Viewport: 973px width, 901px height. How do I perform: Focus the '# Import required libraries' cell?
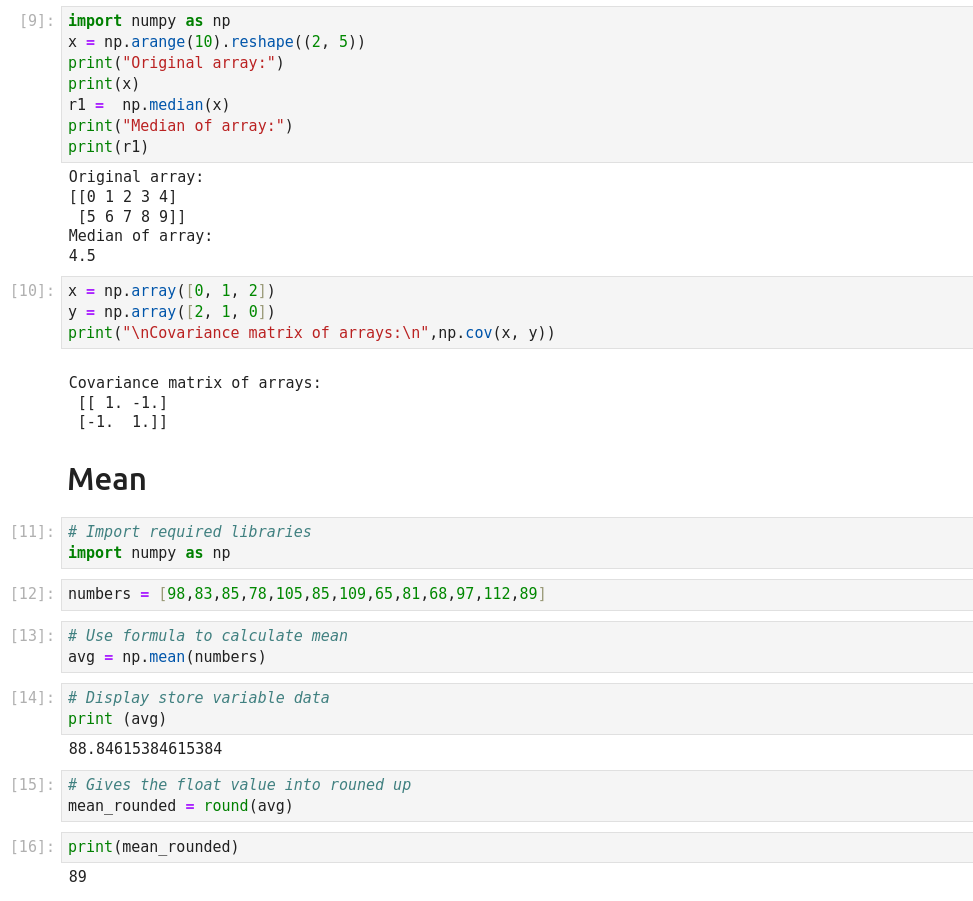point(500,542)
